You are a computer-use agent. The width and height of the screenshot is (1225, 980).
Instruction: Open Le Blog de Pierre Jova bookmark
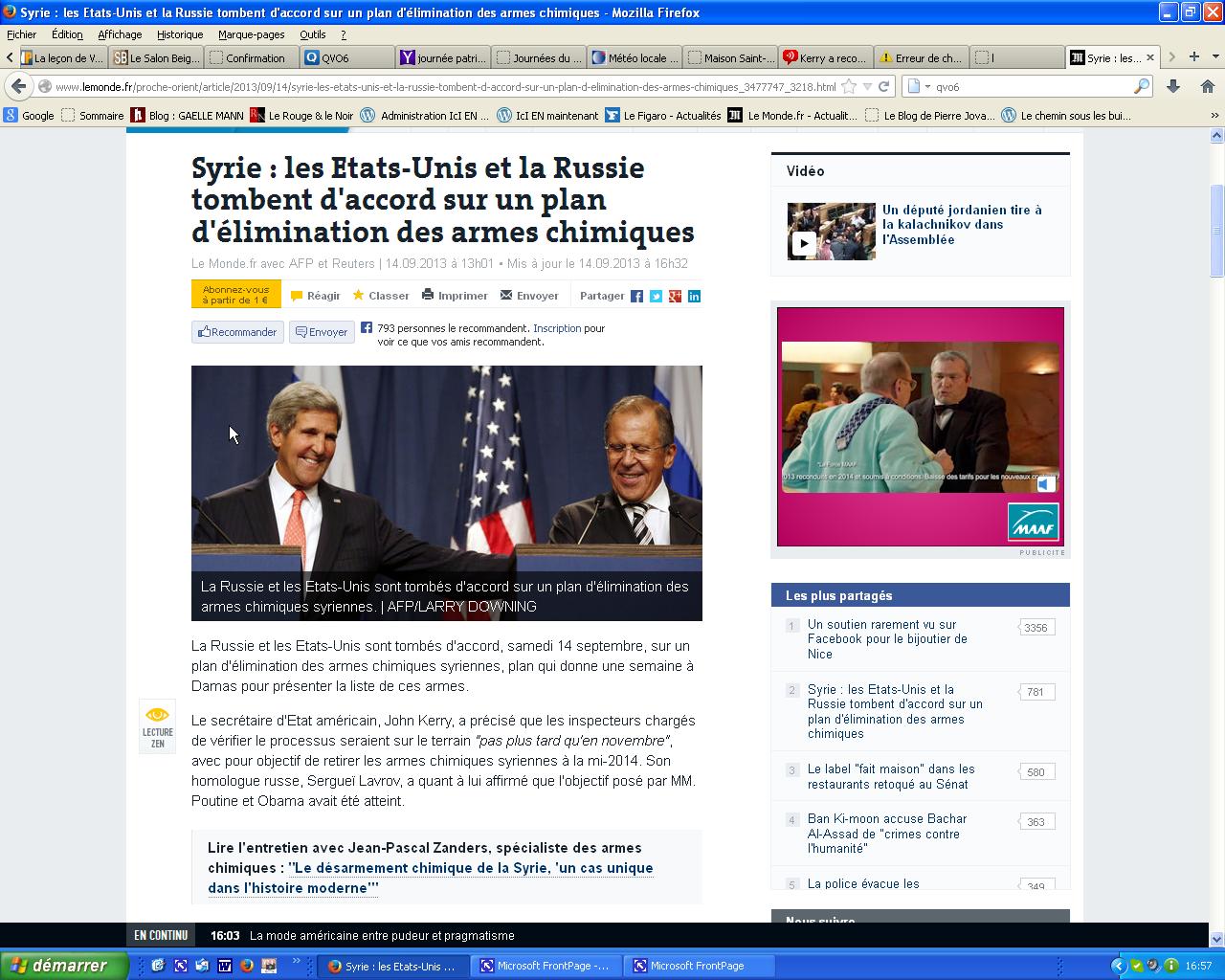tap(929, 116)
